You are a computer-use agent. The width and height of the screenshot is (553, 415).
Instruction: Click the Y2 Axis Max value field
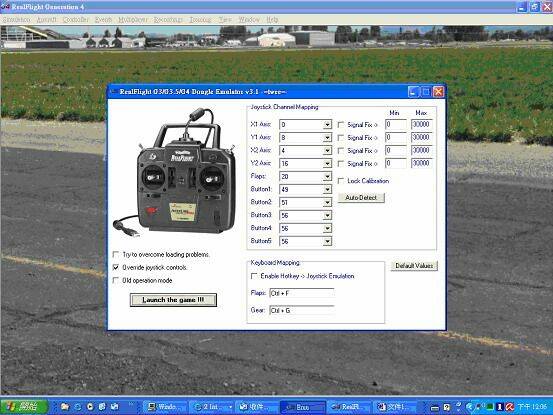(x=421, y=163)
